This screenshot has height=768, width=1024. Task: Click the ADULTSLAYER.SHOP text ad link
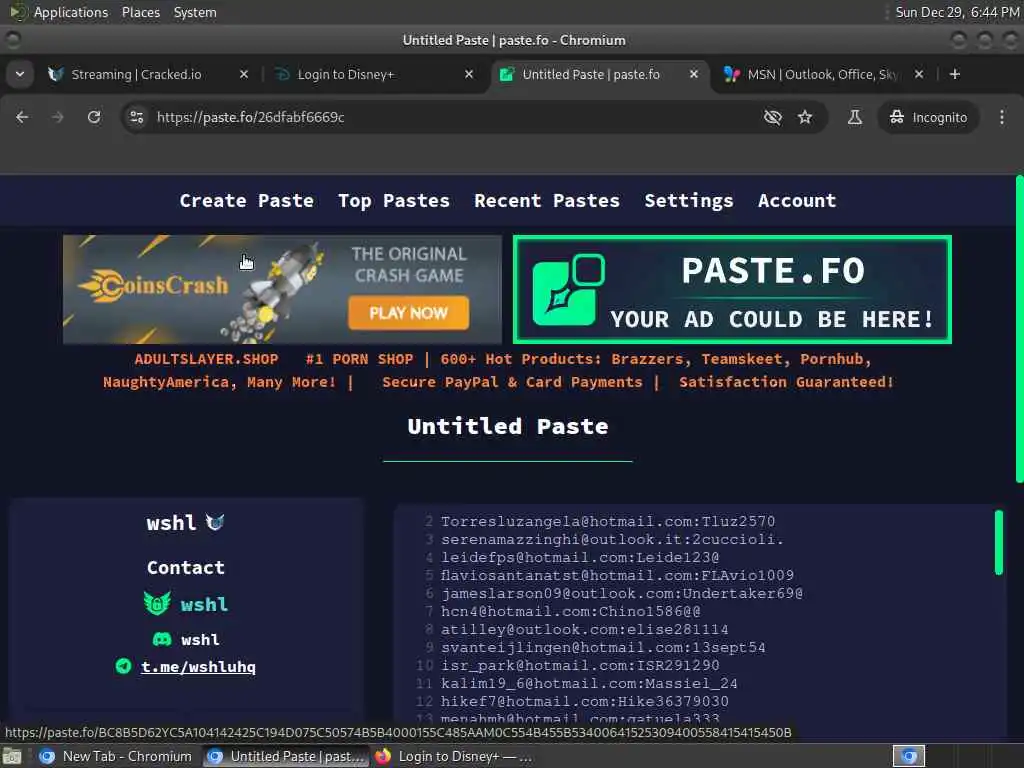click(206, 359)
